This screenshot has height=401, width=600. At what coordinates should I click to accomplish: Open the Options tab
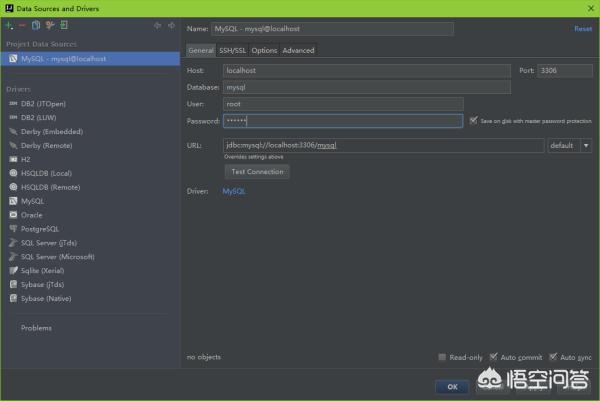point(264,50)
